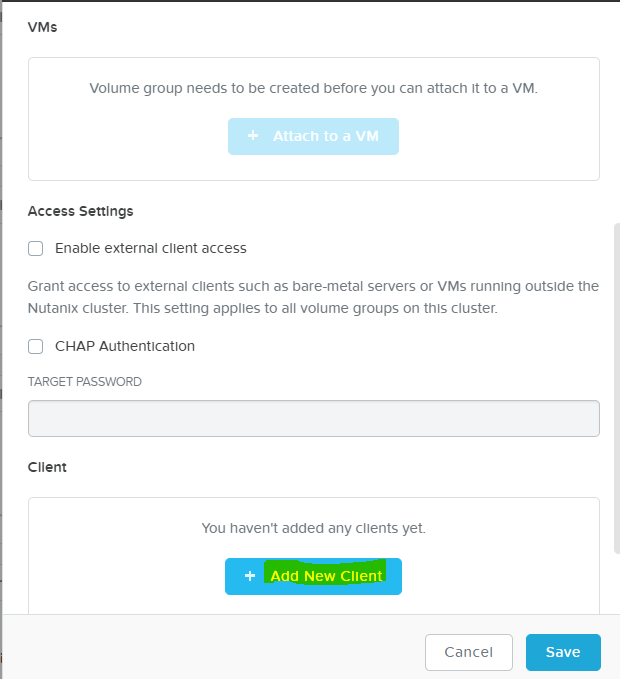The height and width of the screenshot is (679, 620).
Task: Click the 'Enable external client access' label text
Action: tap(150, 248)
